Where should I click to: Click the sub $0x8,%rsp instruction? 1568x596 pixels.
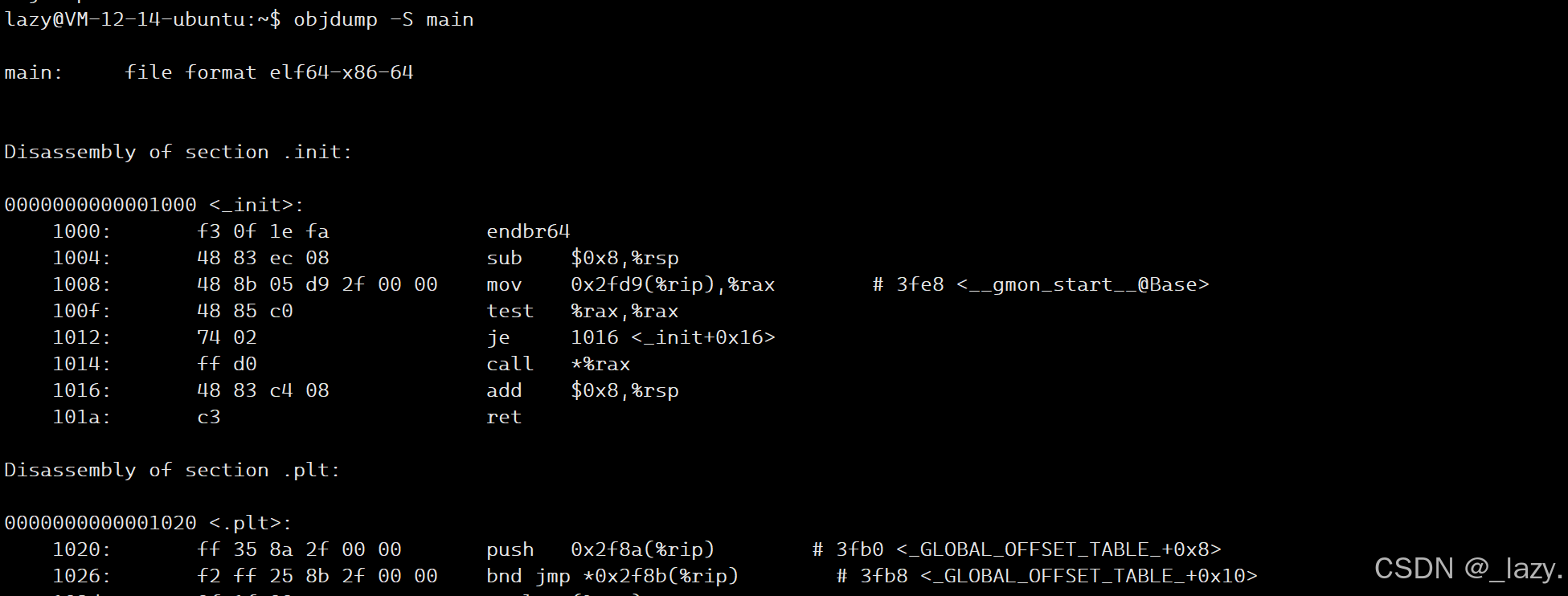(583, 258)
